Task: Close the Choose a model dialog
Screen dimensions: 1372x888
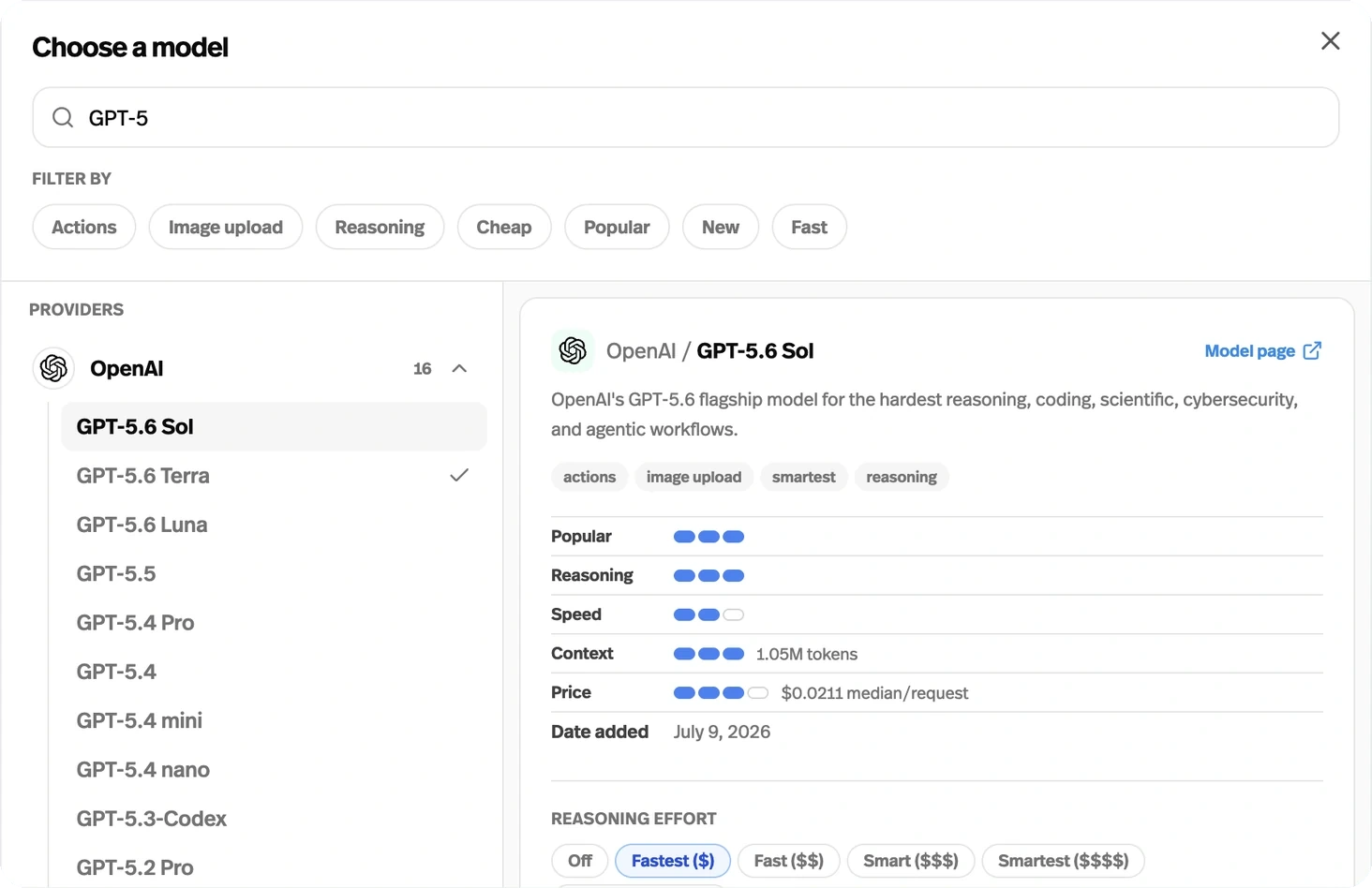Action: [1330, 41]
